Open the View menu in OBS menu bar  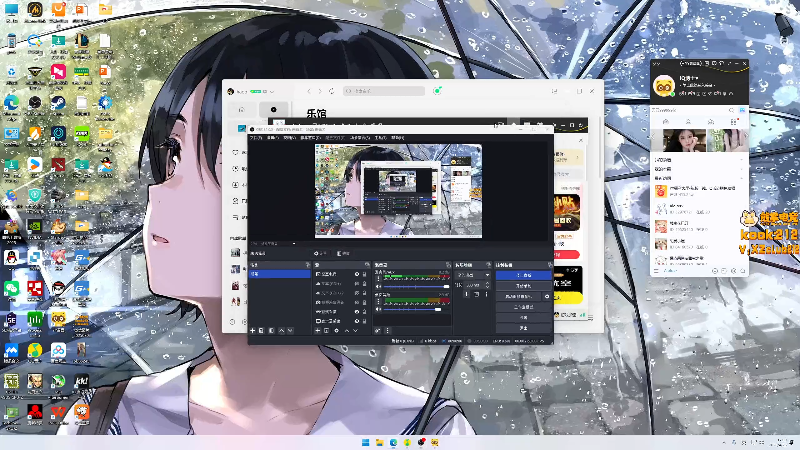[289, 138]
